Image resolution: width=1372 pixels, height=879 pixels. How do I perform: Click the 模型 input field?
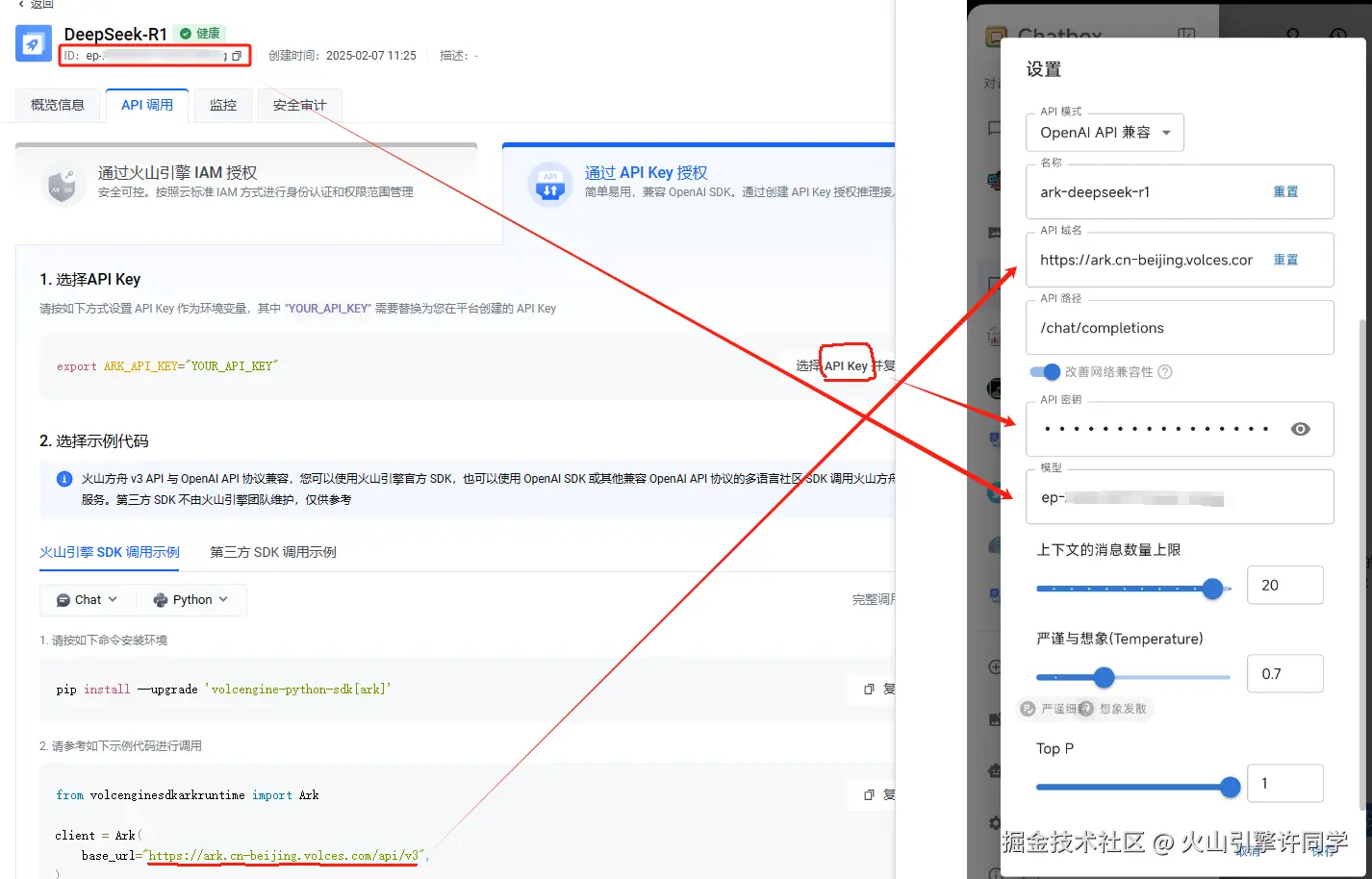click(x=1180, y=497)
